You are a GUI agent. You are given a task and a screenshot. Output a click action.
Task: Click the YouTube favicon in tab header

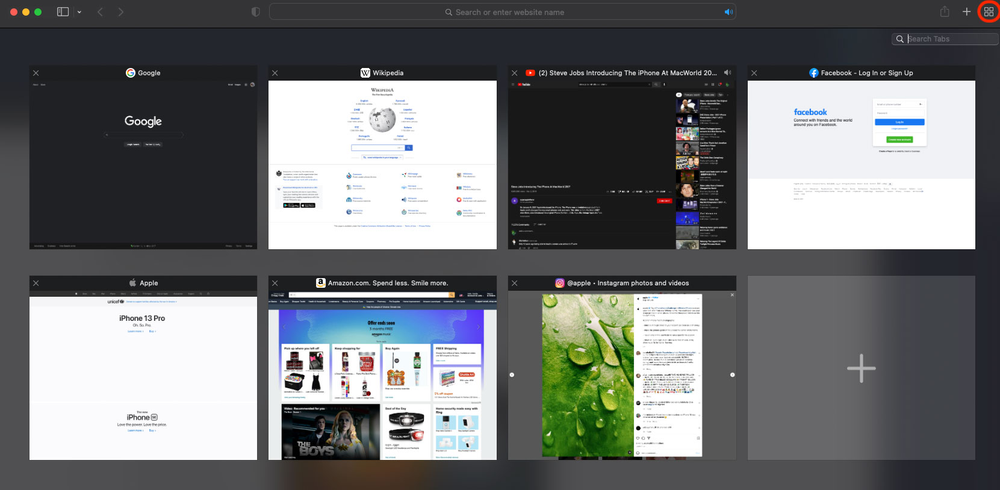tap(530, 73)
